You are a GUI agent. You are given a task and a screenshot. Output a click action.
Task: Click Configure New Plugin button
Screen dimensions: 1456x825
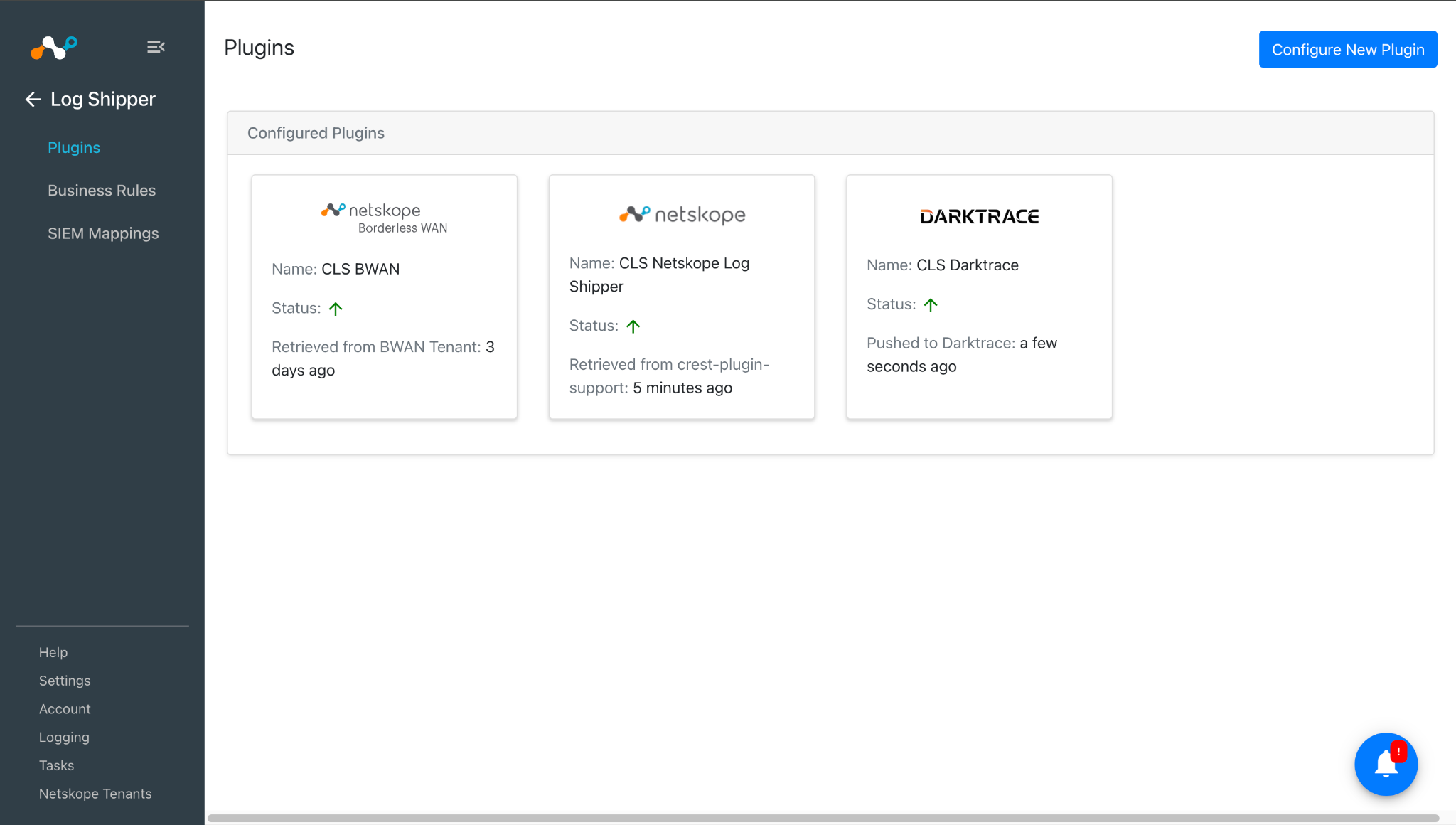point(1348,49)
